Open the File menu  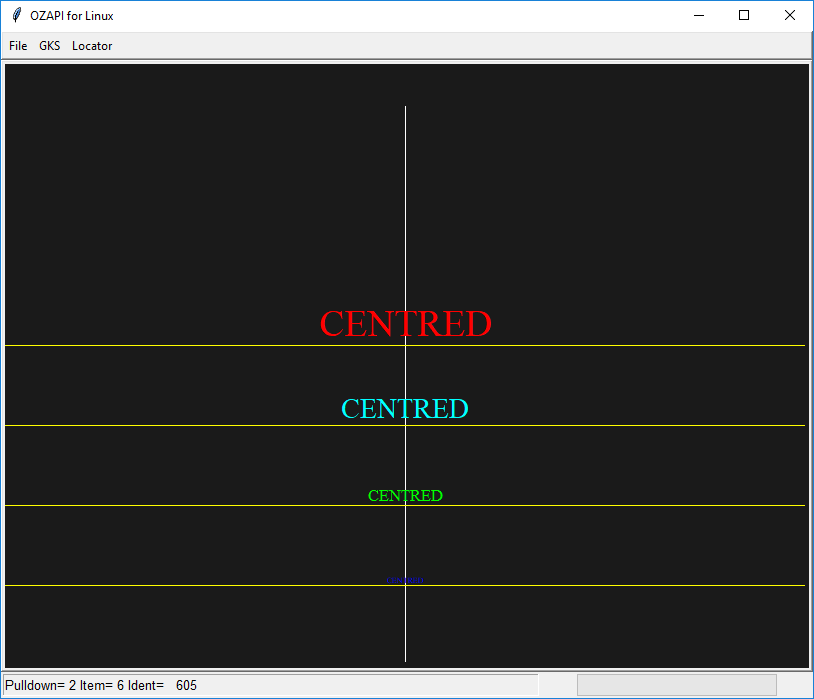click(18, 46)
